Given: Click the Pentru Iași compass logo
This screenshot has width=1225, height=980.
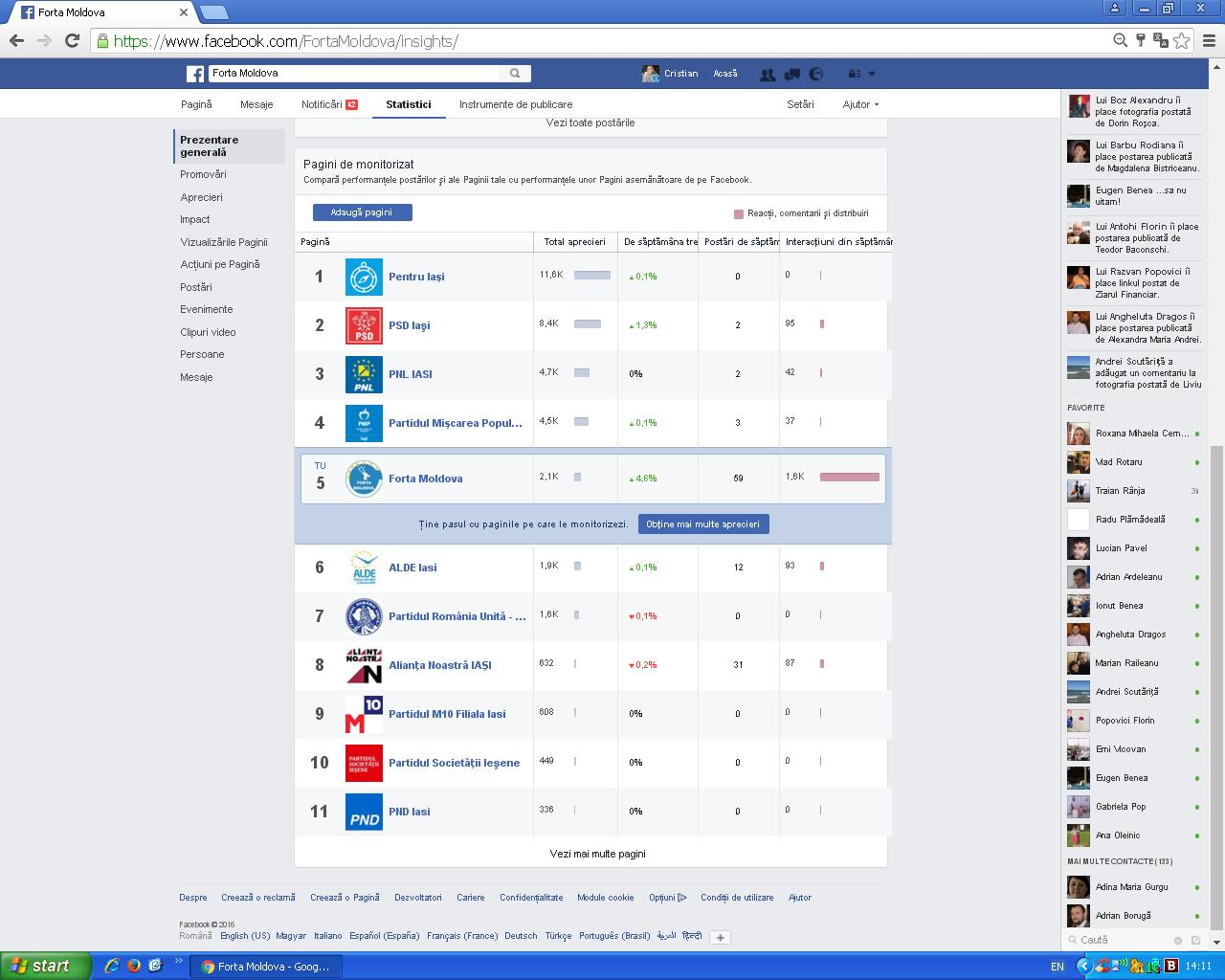Looking at the screenshot, I should click(364, 277).
